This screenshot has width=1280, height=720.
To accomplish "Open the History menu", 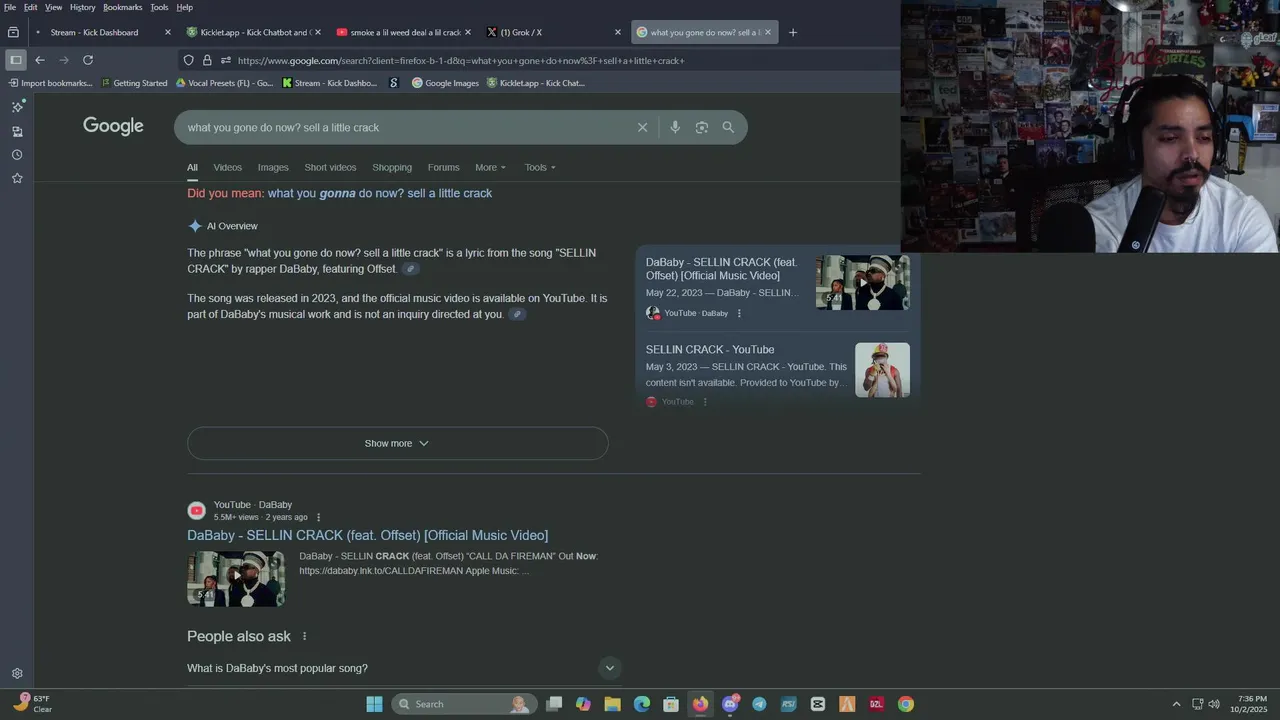I will pyautogui.click(x=83, y=7).
